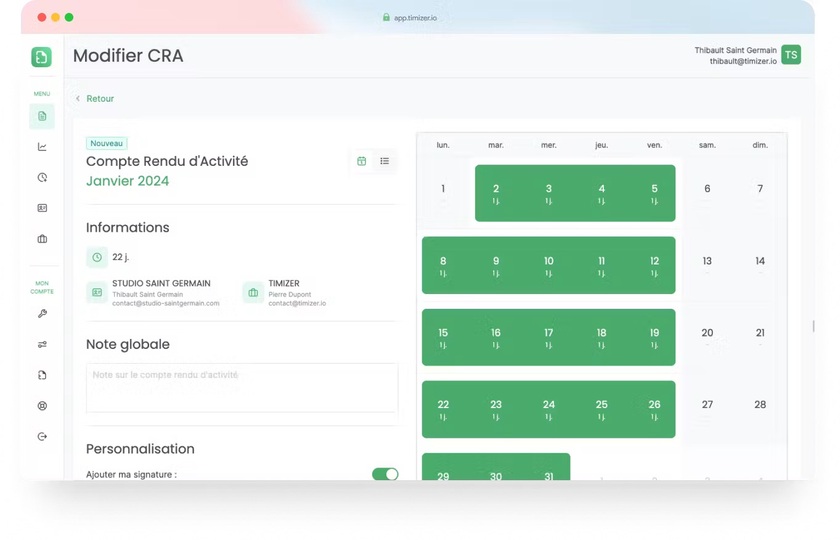Select Saturday 13 in the calendar

(x=707, y=261)
